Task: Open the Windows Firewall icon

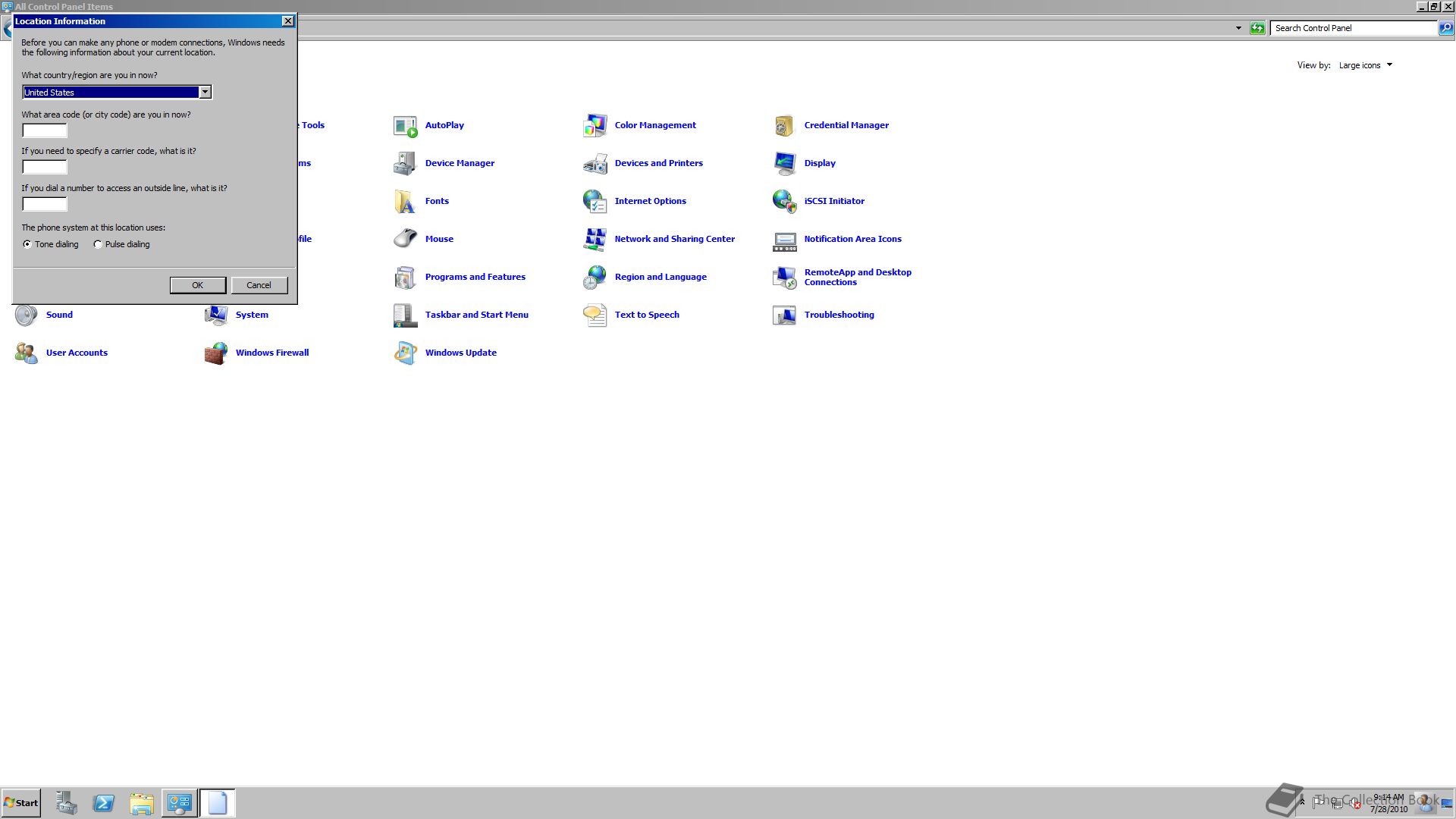Action: click(216, 353)
